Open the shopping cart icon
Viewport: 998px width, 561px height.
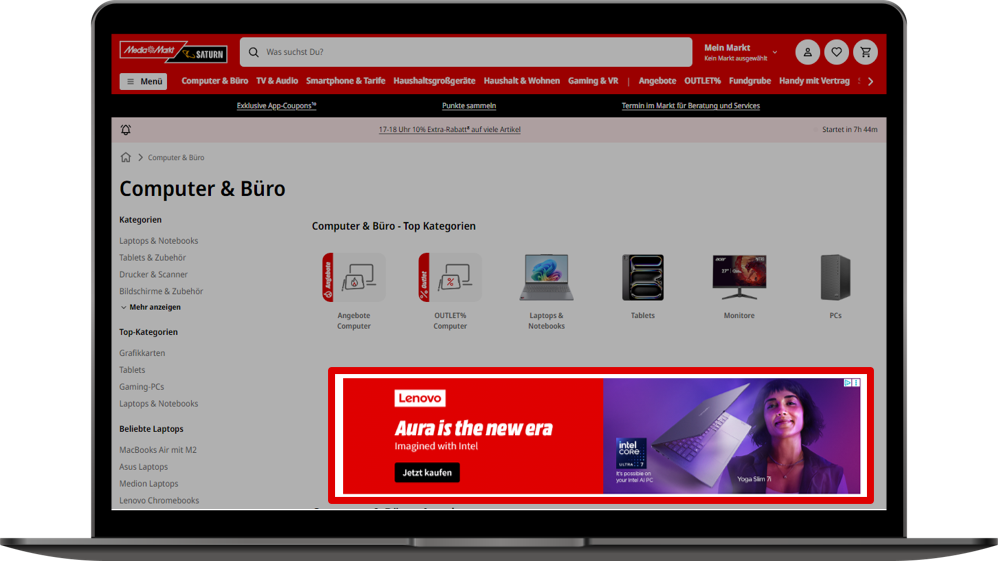(865, 52)
